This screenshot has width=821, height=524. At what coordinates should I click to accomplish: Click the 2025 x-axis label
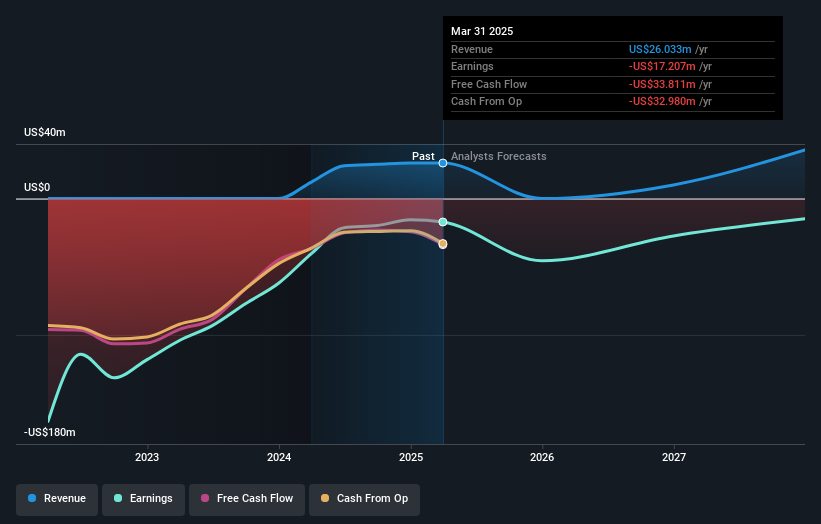coord(411,458)
